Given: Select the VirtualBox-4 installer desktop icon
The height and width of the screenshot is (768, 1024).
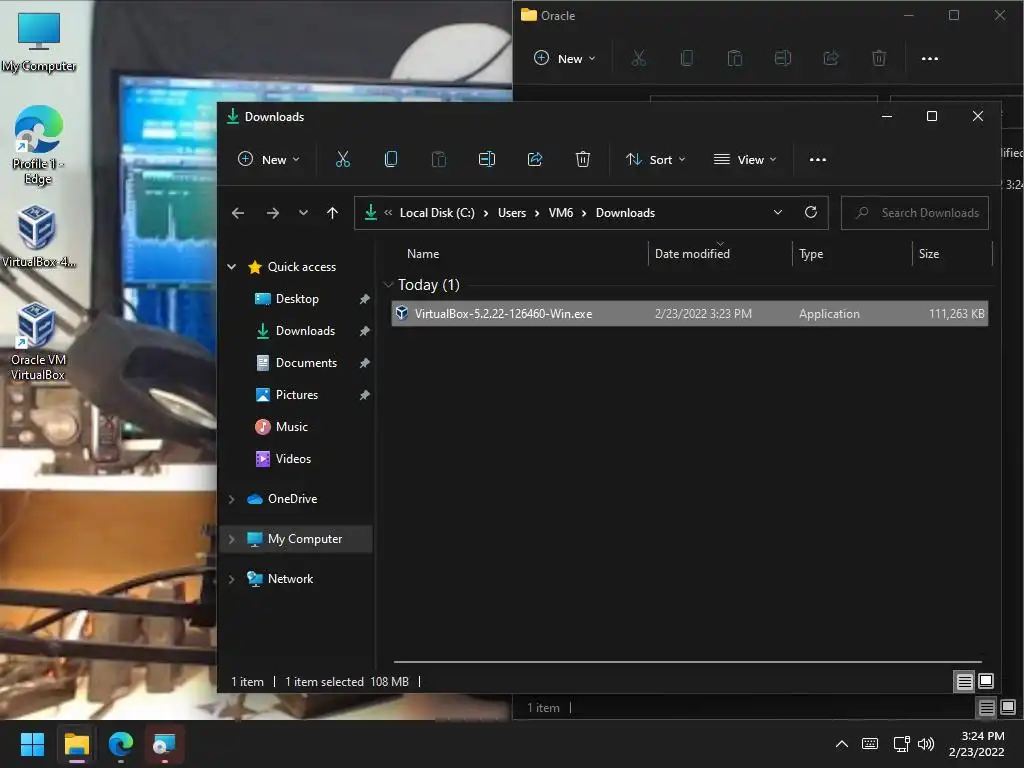Looking at the screenshot, I should (38, 236).
